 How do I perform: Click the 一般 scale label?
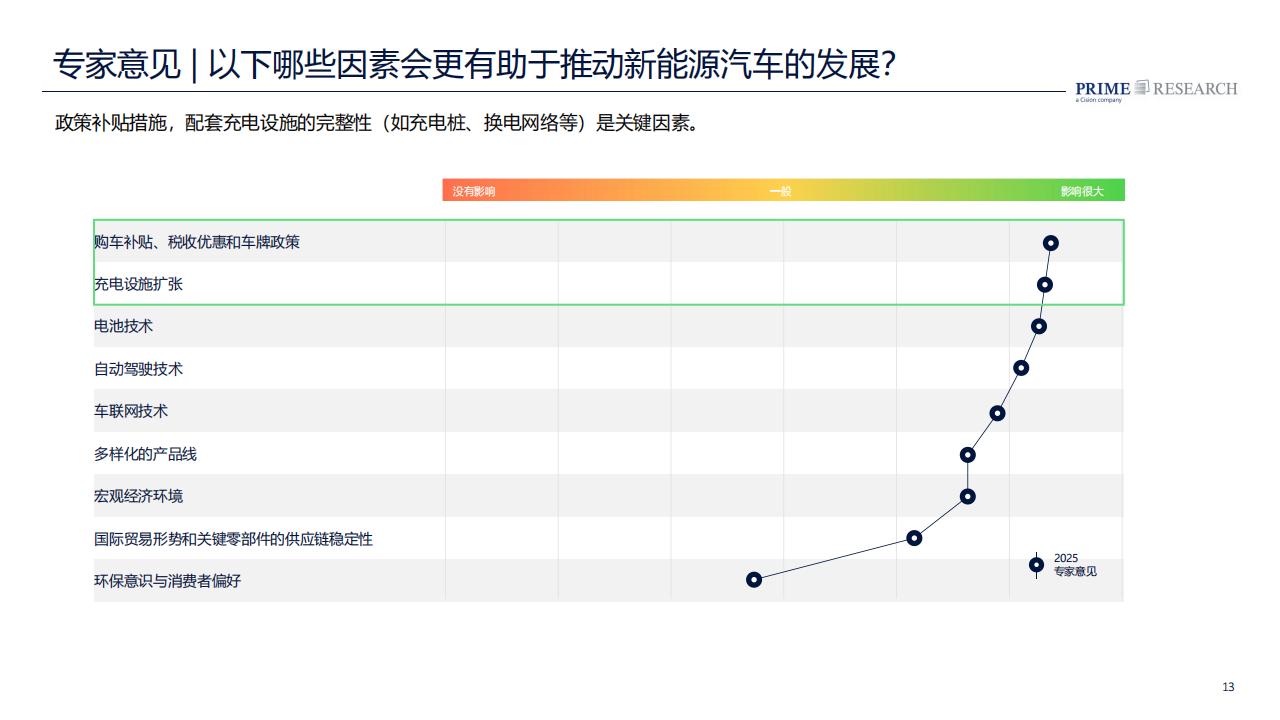point(780,191)
